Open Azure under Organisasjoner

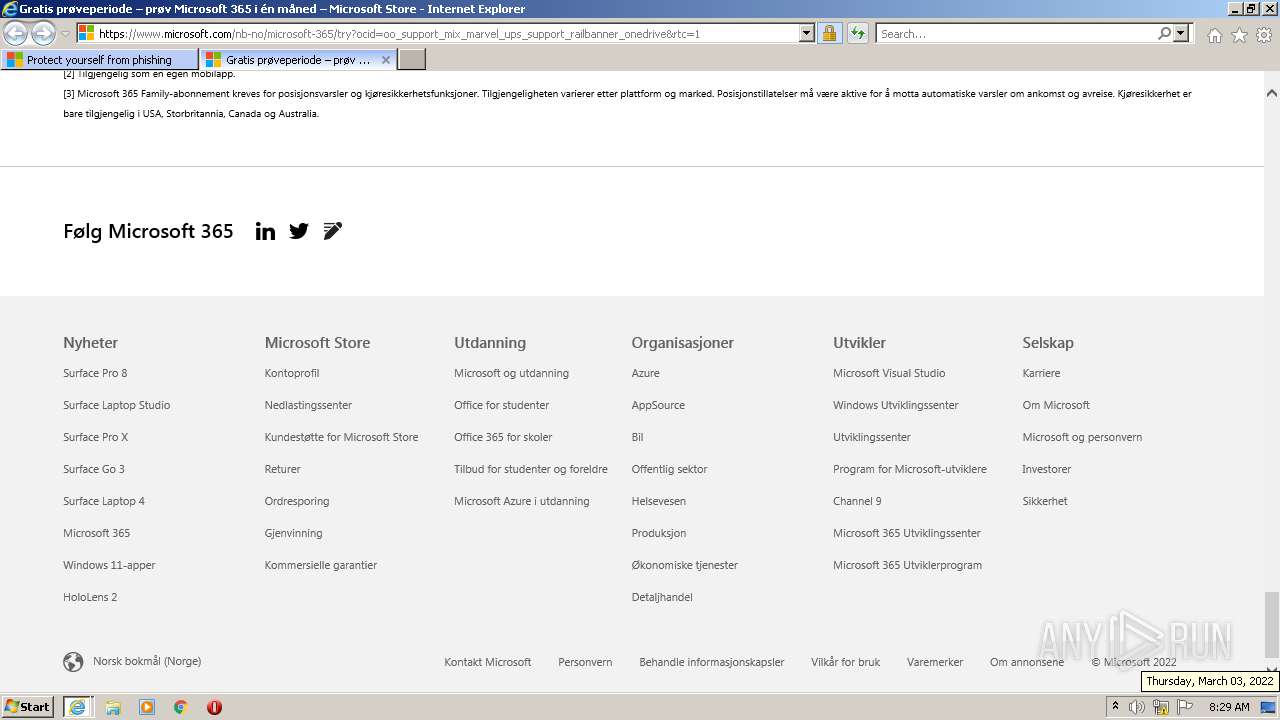[645, 373]
